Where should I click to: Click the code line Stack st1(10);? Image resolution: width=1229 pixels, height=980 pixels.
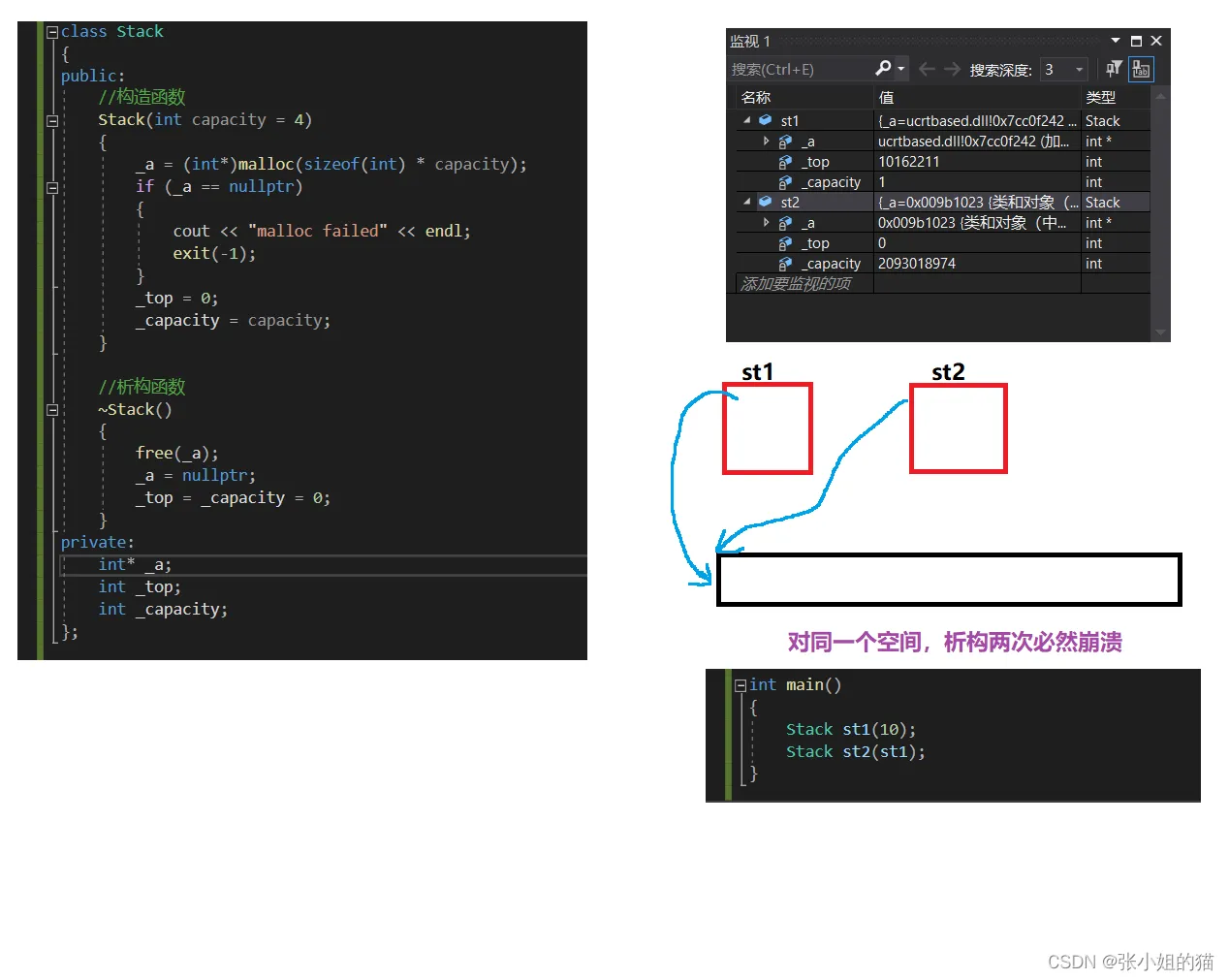pos(851,729)
